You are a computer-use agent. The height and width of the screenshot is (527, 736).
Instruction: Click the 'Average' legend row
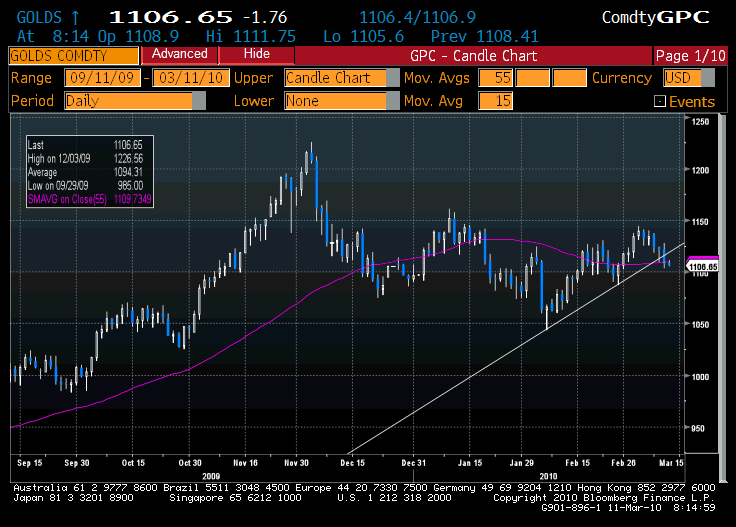pyautogui.click(x=85, y=172)
